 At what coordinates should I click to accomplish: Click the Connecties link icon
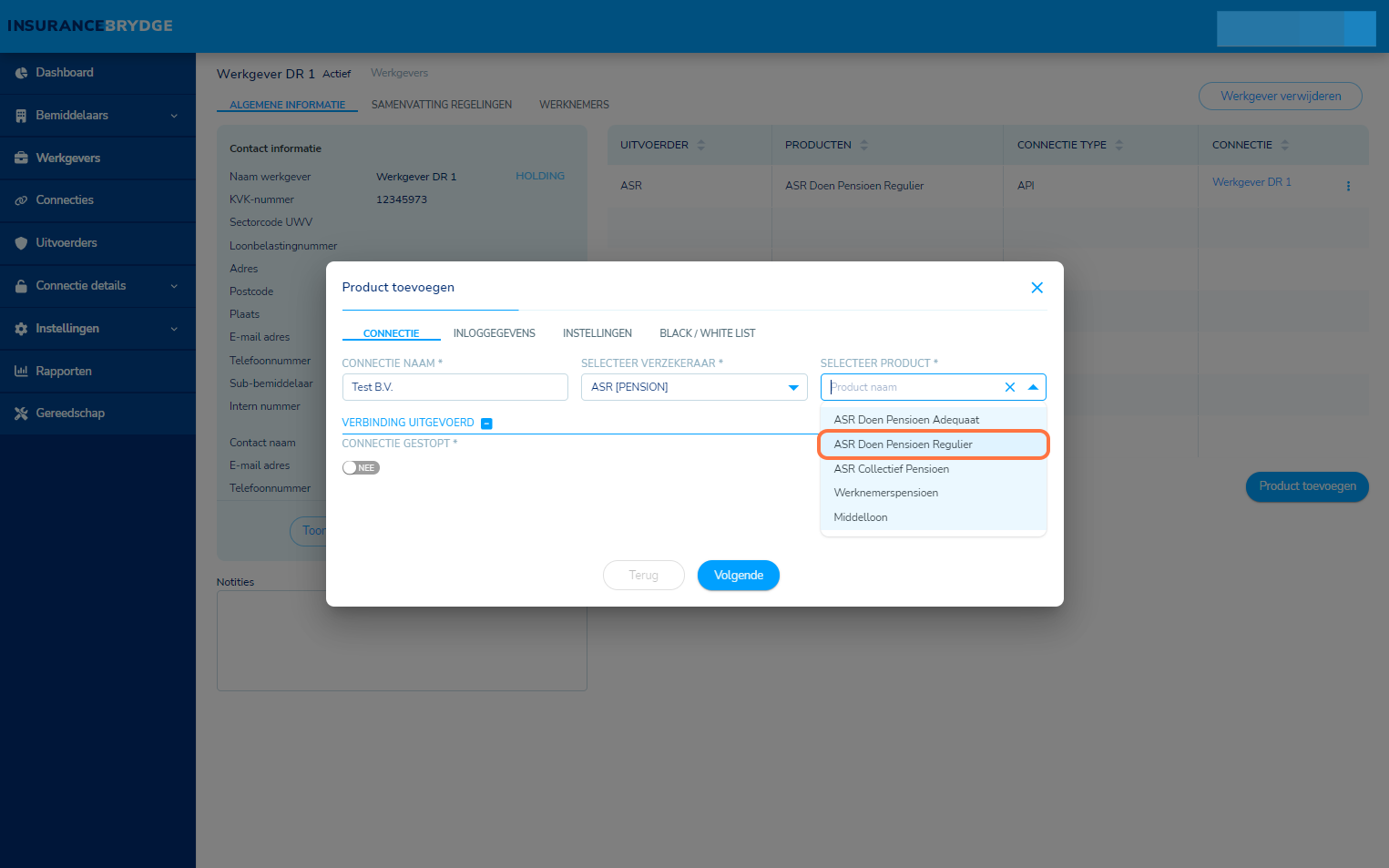click(x=21, y=200)
